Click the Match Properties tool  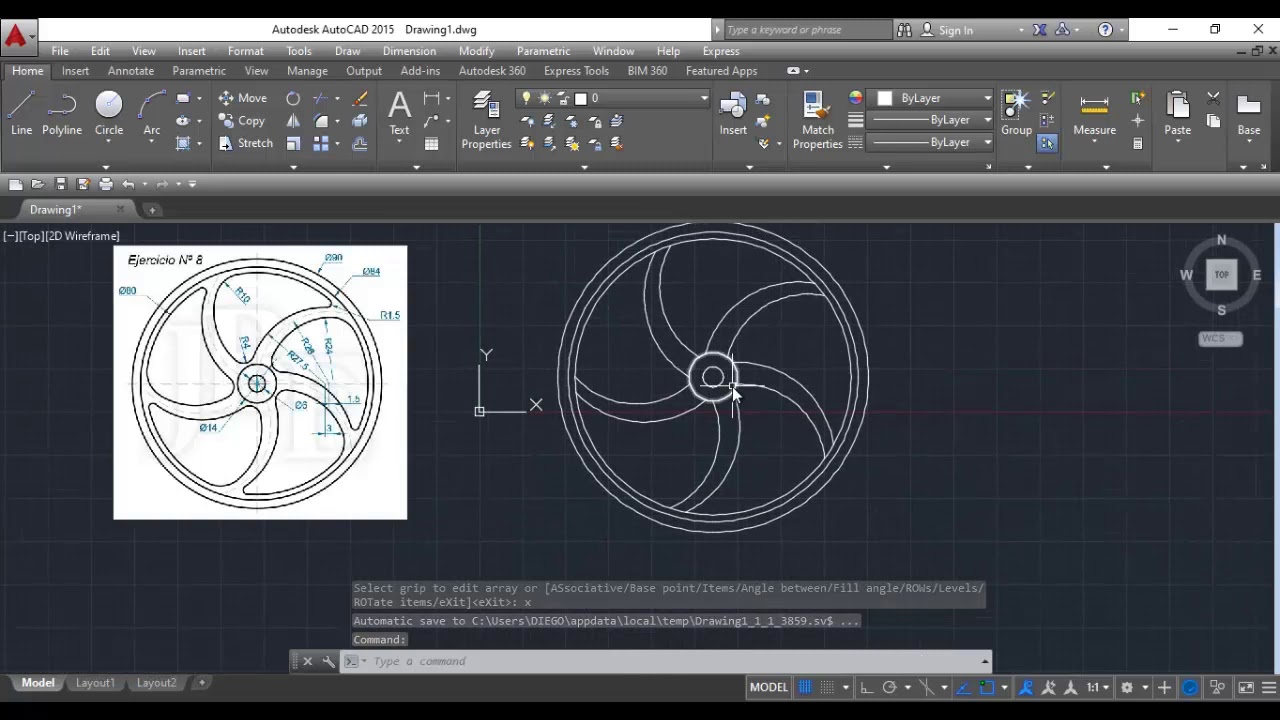(x=817, y=120)
